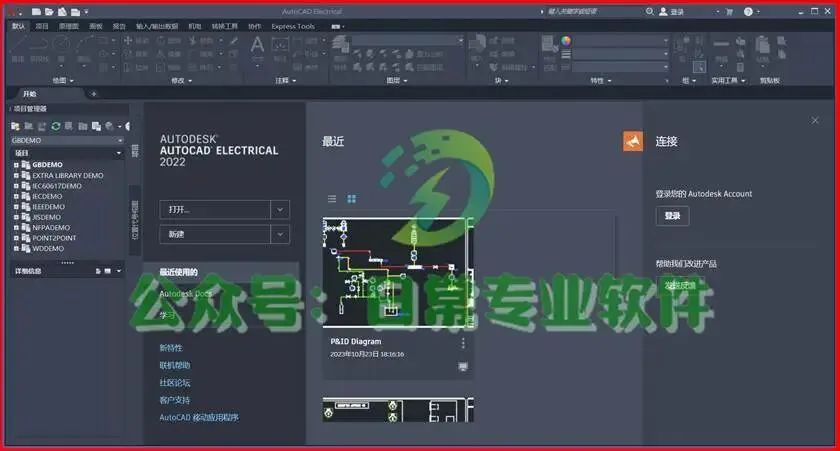840x451 pixels.
Task: Click the green Refresh icon in project manager
Action: click(56, 126)
